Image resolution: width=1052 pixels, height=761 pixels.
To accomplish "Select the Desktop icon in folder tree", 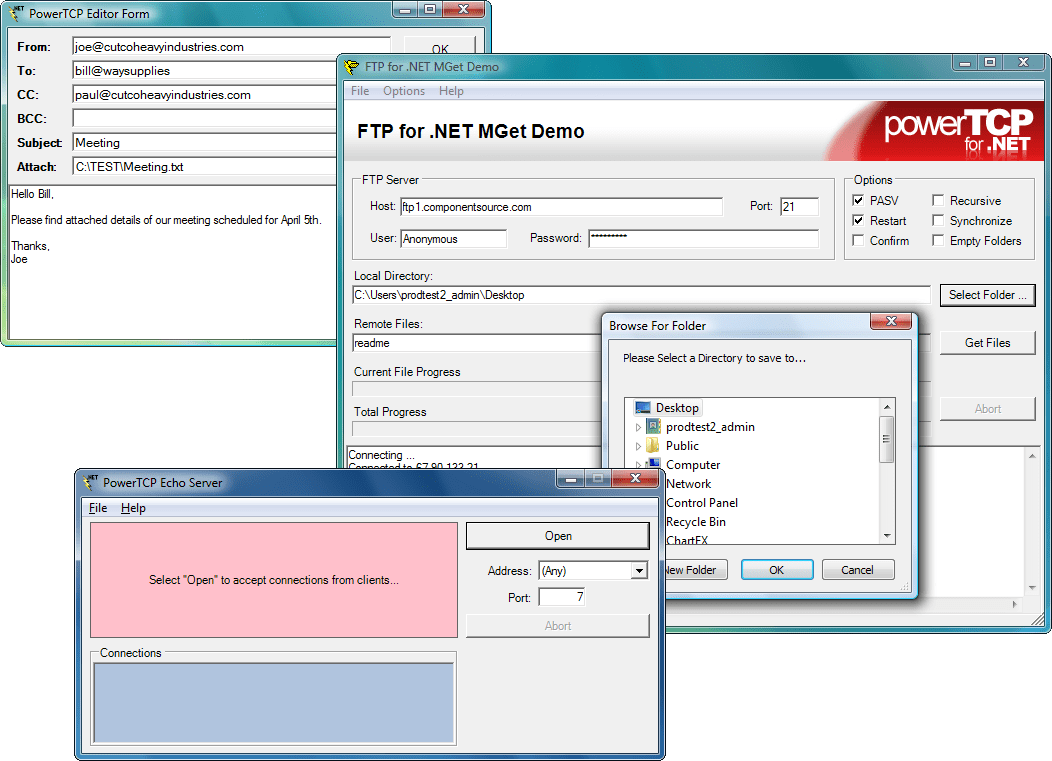I will pos(641,408).
